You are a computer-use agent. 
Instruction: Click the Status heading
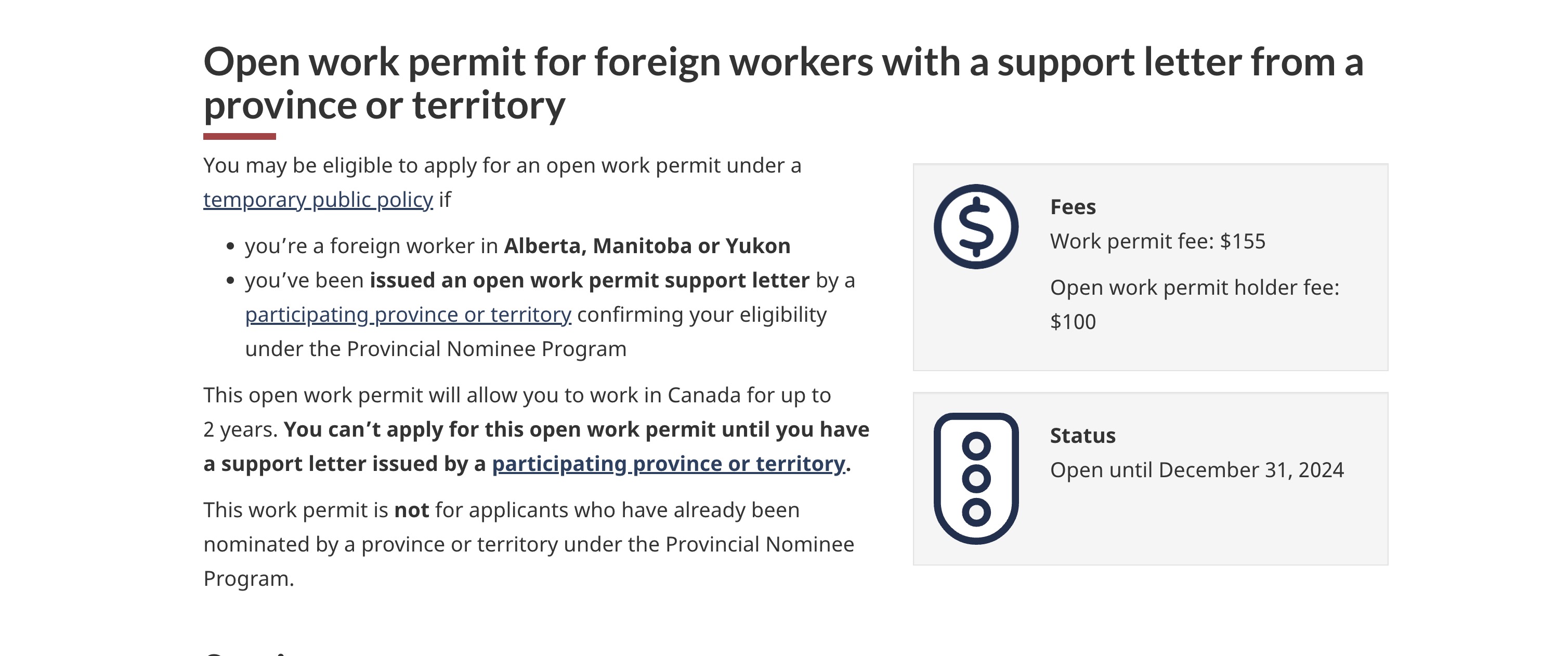tap(1082, 436)
